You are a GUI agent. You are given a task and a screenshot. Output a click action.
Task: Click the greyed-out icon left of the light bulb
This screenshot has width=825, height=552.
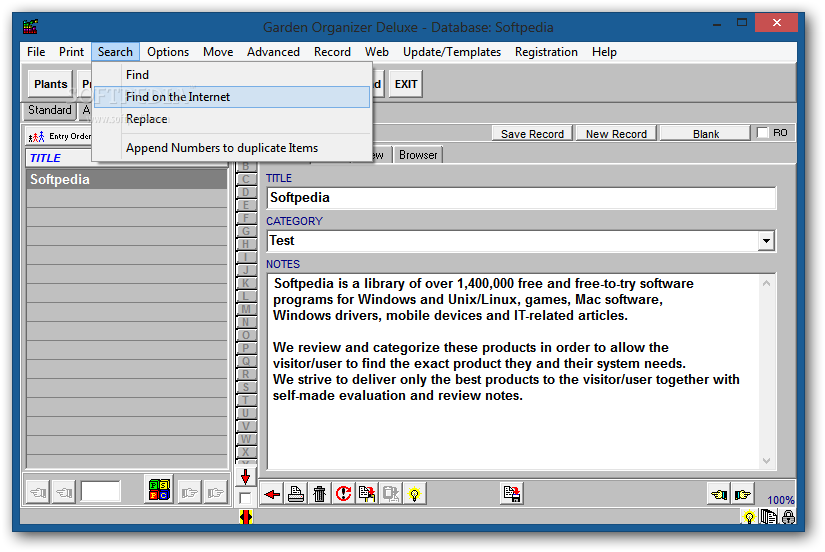[x=390, y=494]
